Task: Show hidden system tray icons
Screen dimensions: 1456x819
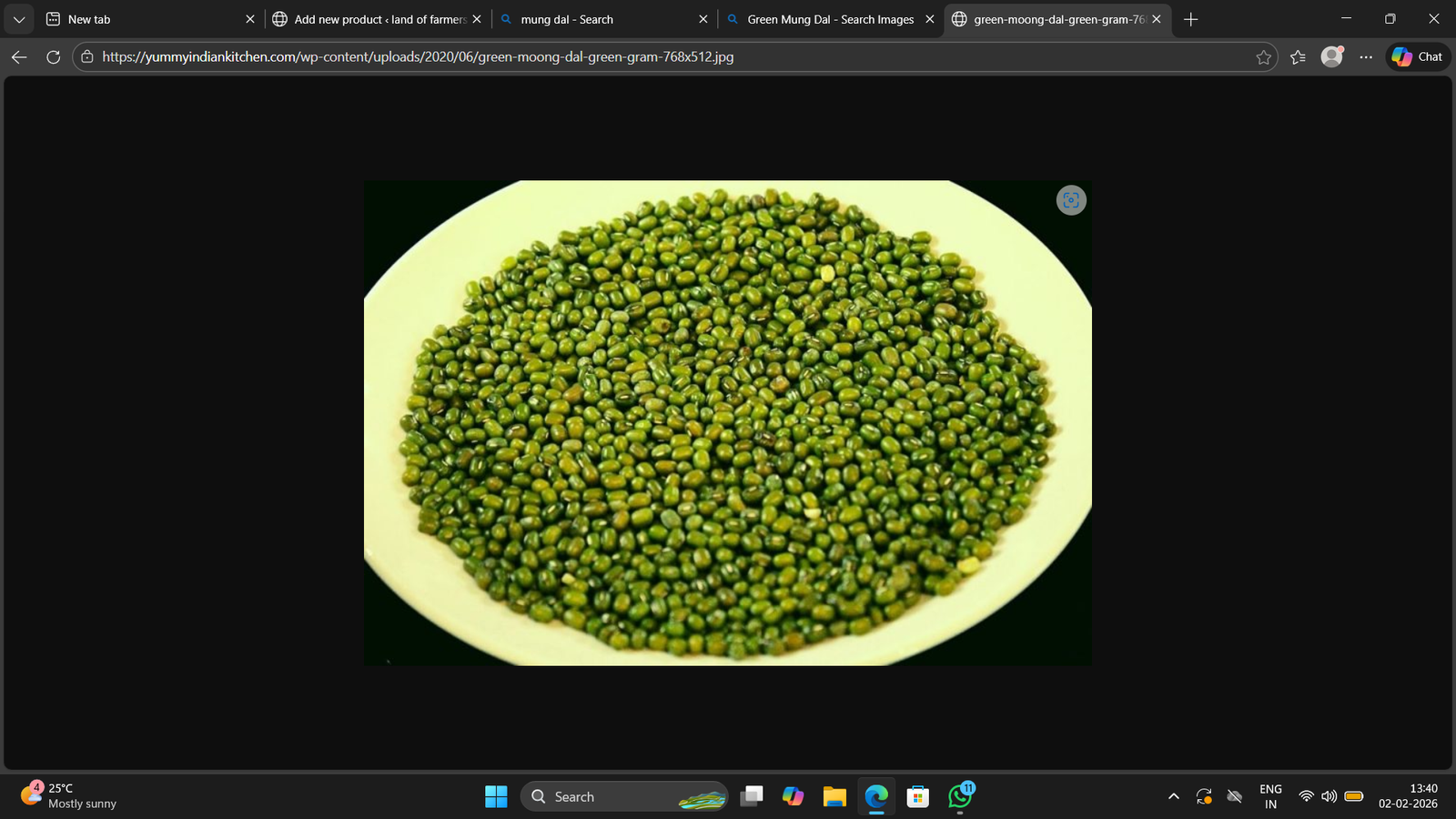Action: (x=1174, y=796)
